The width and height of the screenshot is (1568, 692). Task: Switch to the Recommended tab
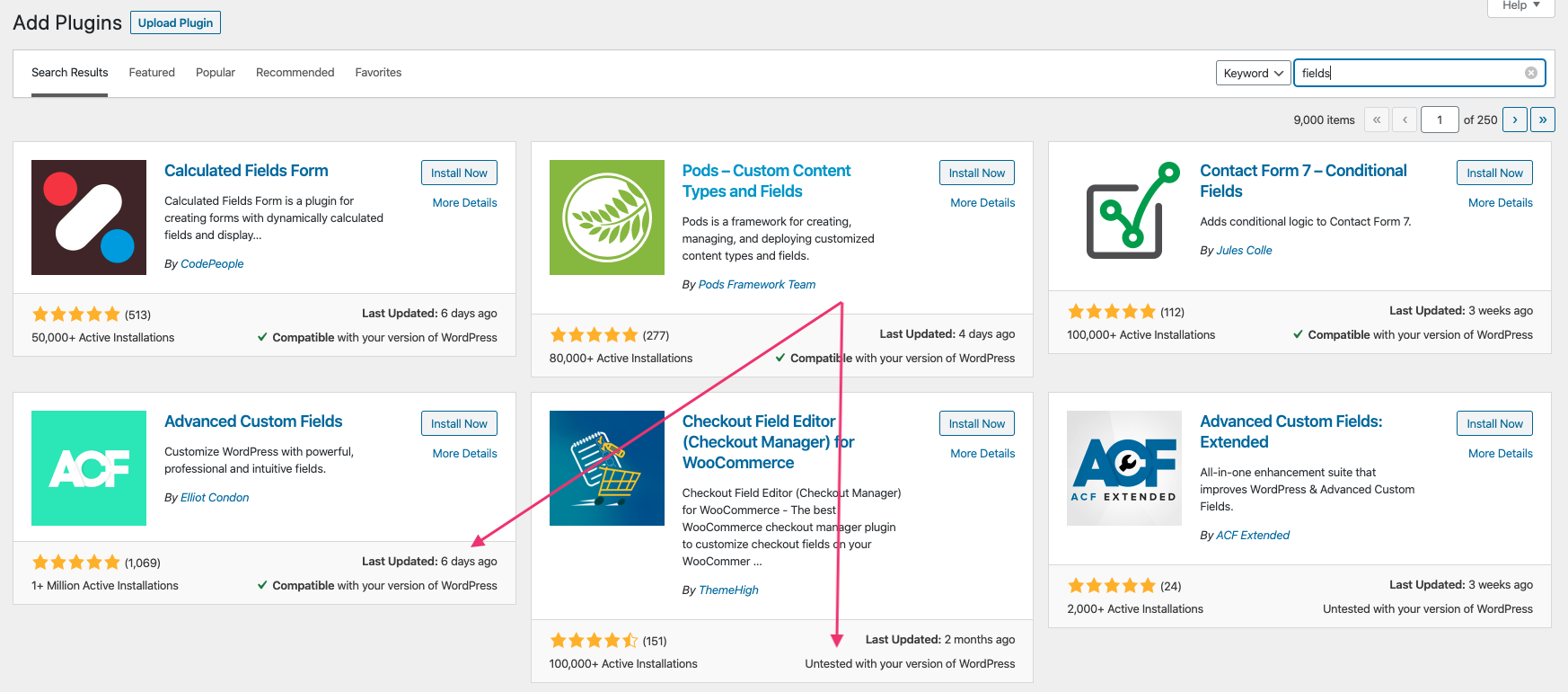pos(295,73)
